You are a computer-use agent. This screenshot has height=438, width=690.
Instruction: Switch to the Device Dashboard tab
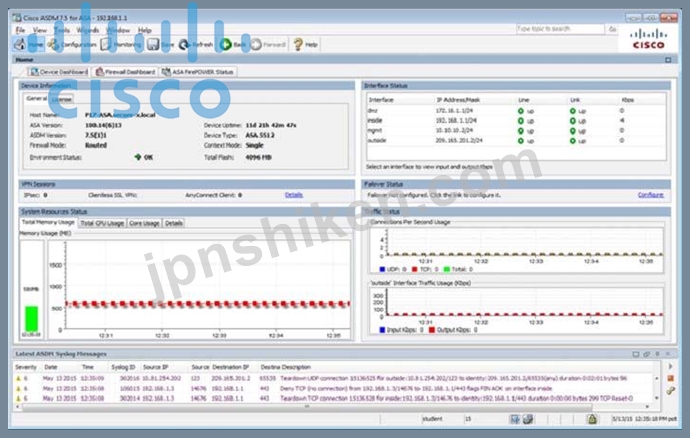pyautogui.click(x=59, y=72)
